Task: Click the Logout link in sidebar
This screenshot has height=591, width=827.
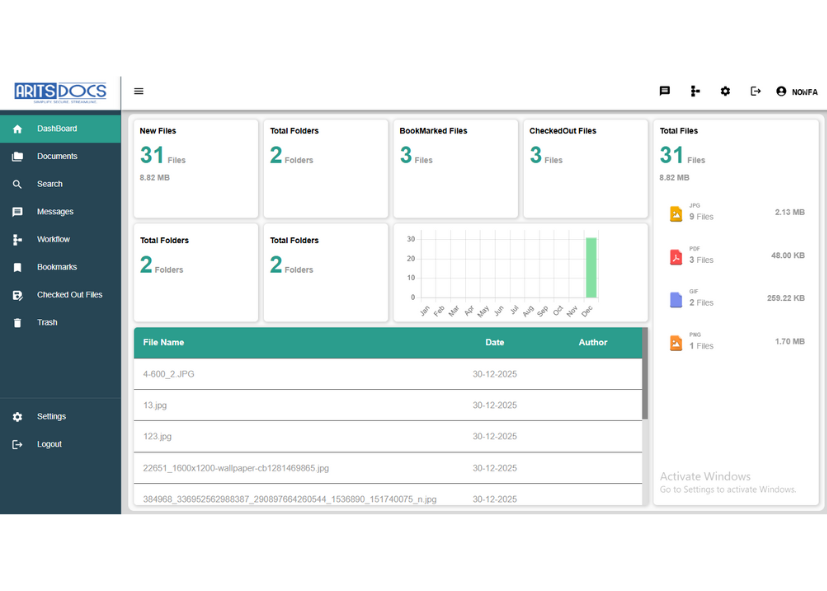Action: pos(49,444)
